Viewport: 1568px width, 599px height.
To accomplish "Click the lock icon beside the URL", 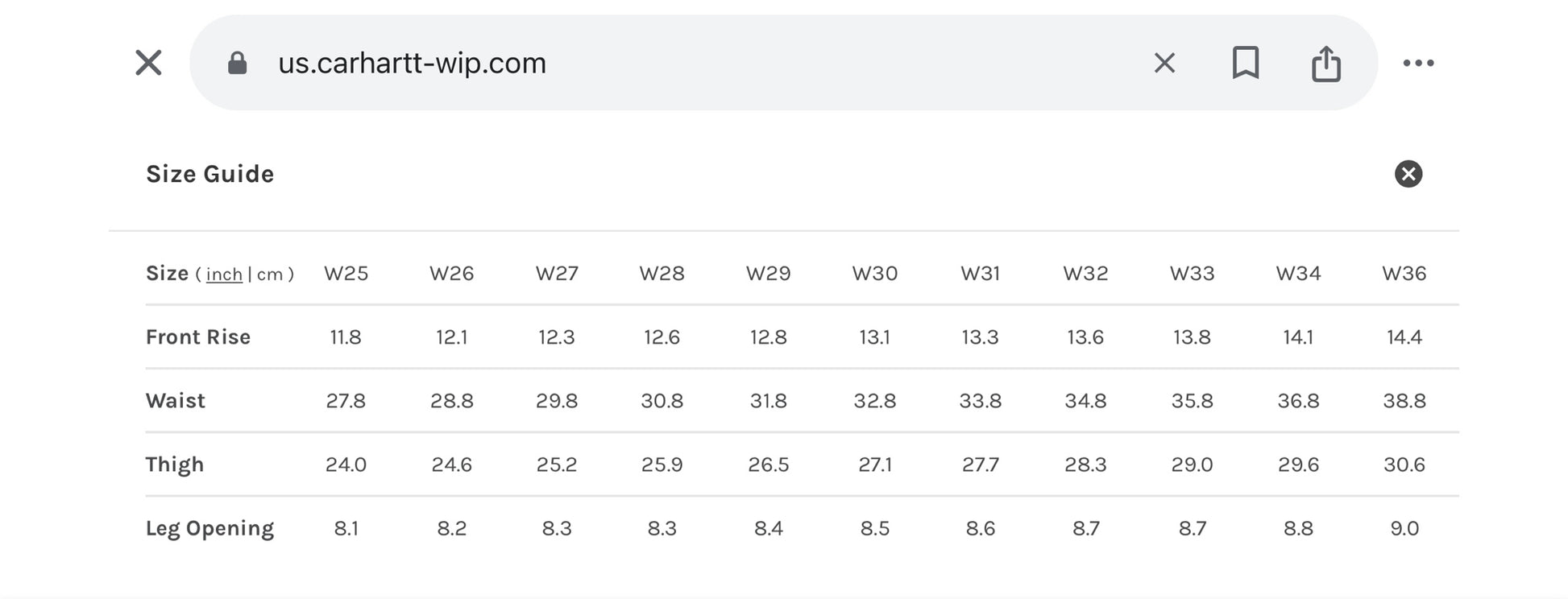I will click(237, 63).
